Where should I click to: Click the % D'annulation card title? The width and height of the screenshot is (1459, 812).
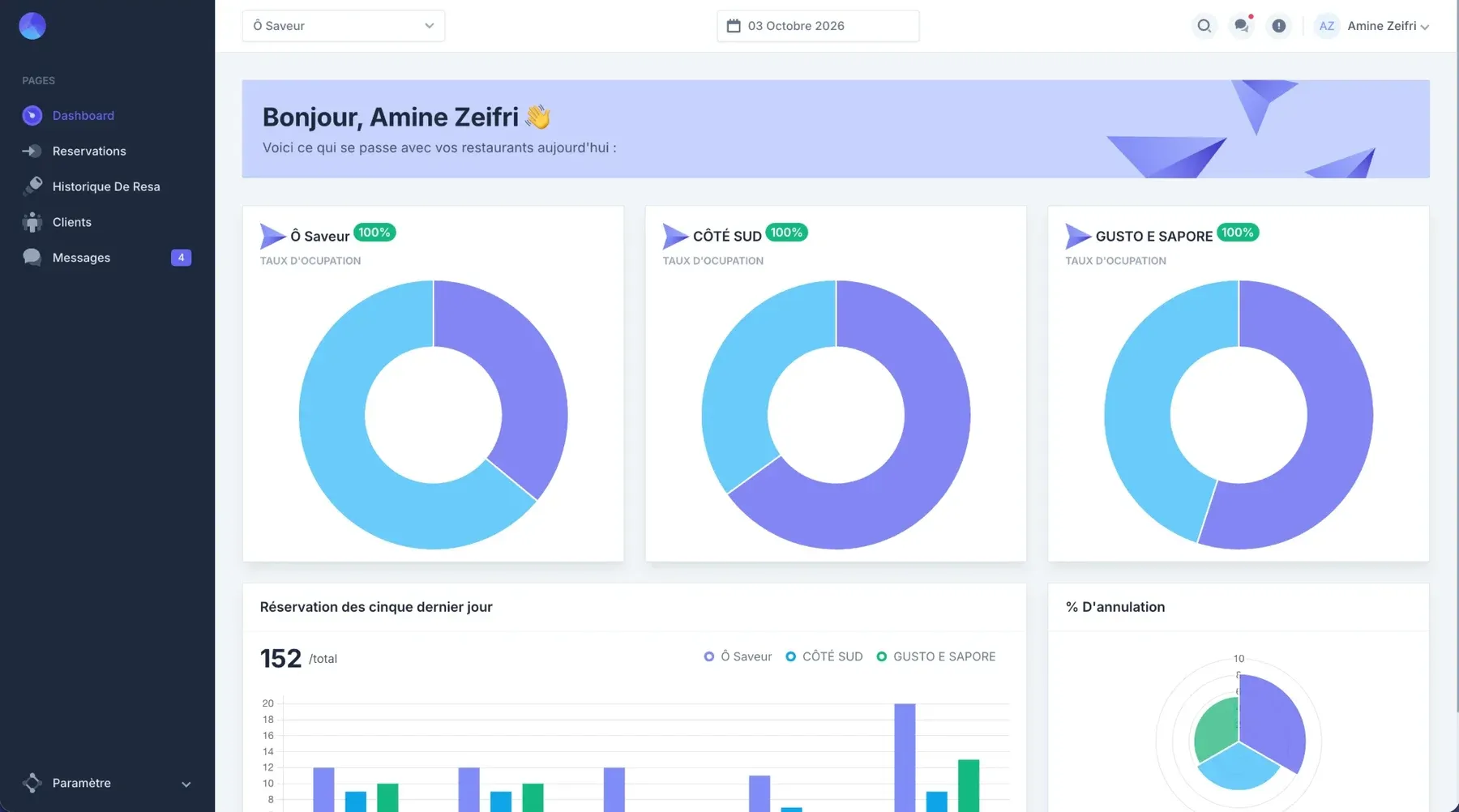[1115, 607]
